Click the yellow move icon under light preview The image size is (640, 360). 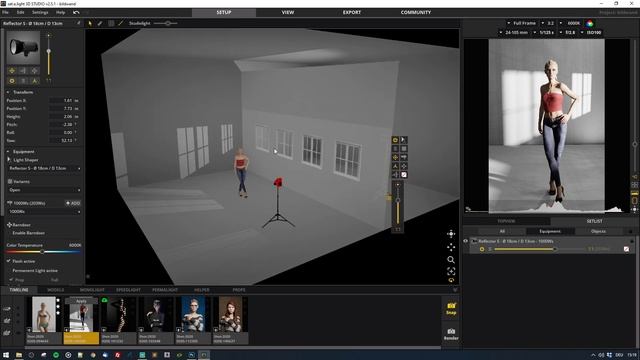(12, 71)
